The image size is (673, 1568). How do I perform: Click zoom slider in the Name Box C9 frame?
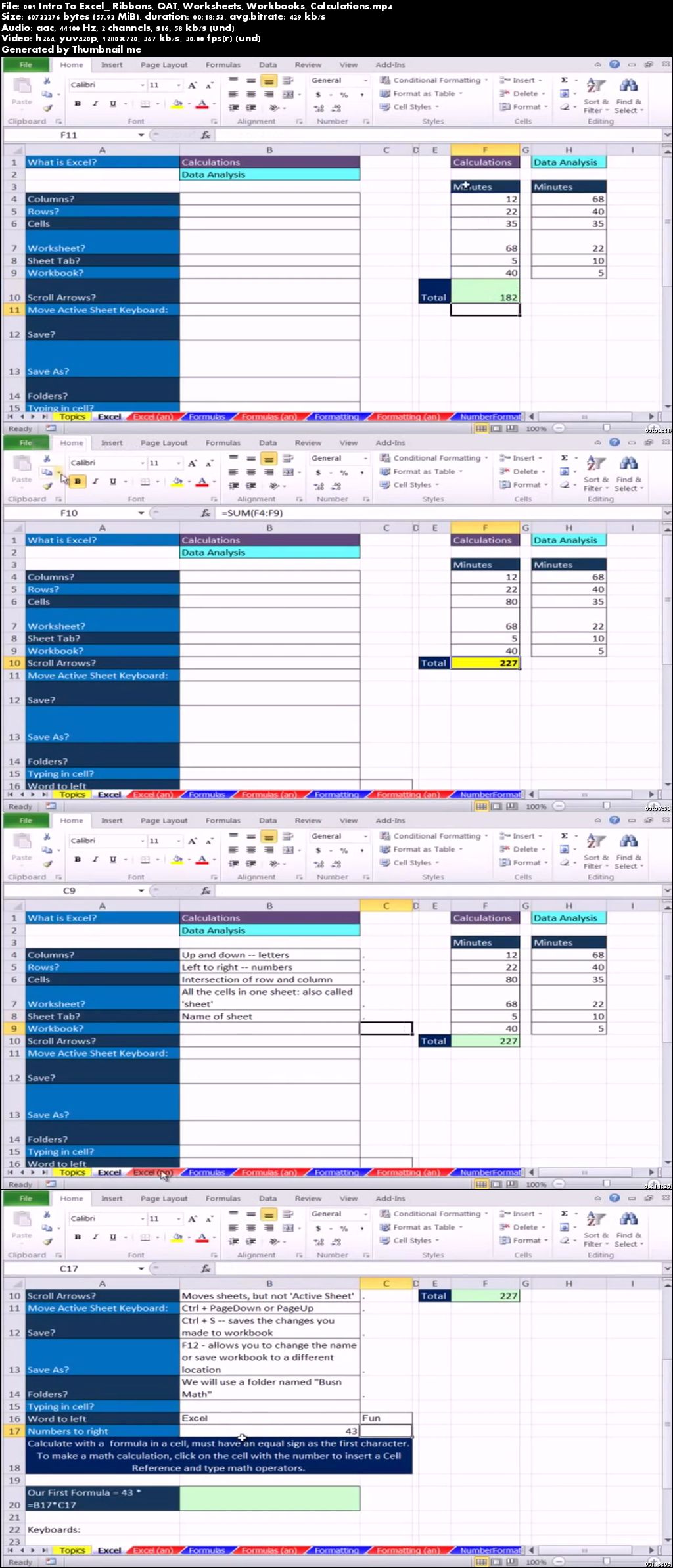[605, 1184]
